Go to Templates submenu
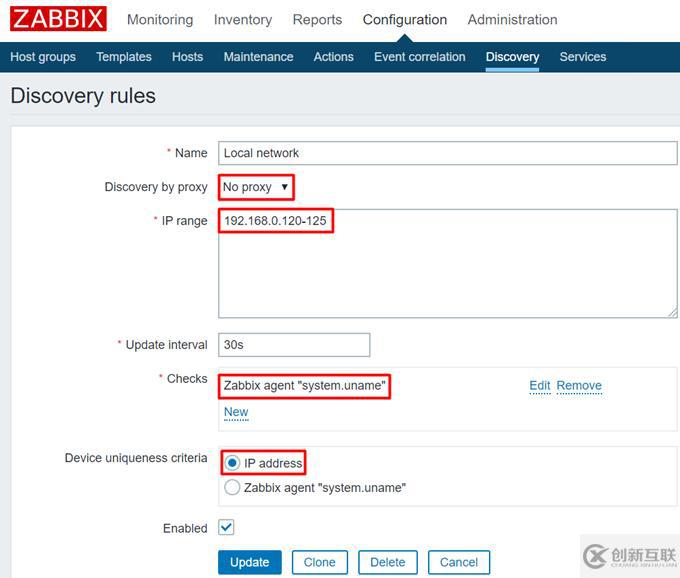This screenshot has height=578, width=680. click(124, 57)
